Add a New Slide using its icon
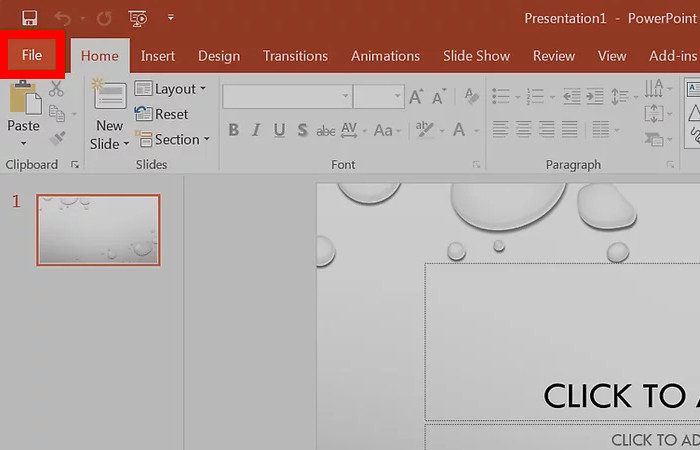This screenshot has height=450, width=700. 109,94
